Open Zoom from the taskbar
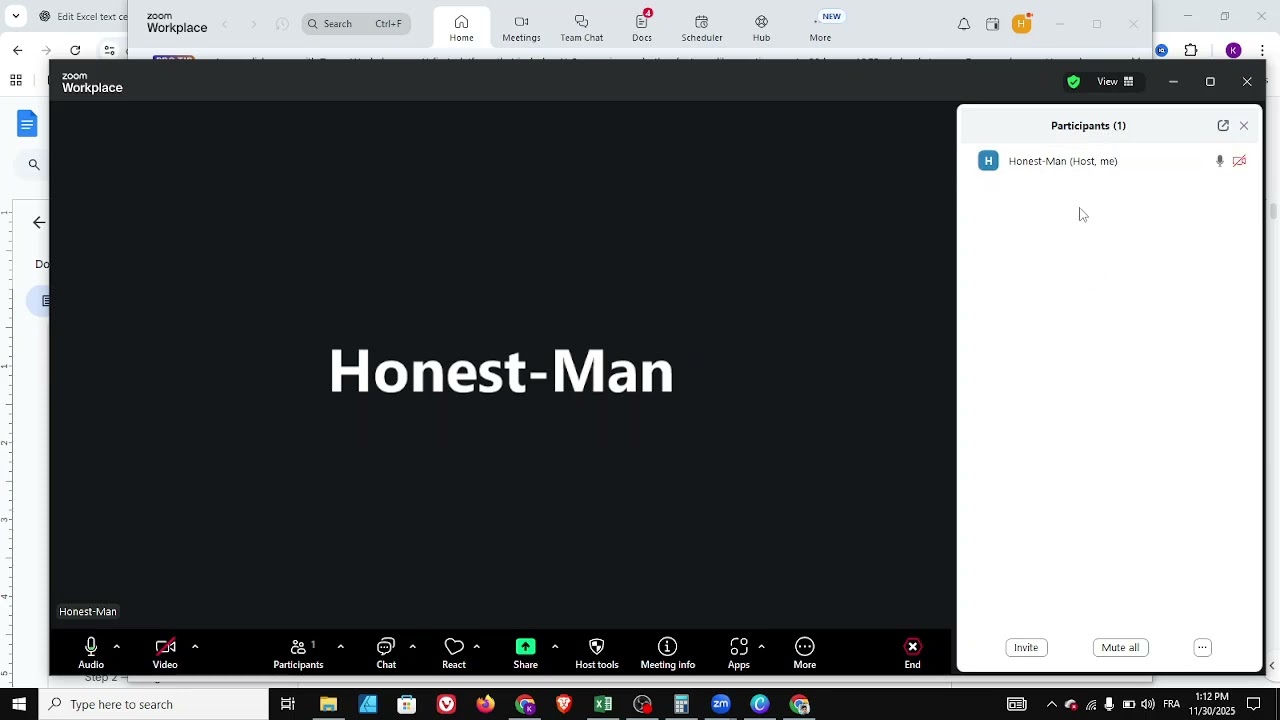Image resolution: width=1280 pixels, height=720 pixels. coord(721,704)
